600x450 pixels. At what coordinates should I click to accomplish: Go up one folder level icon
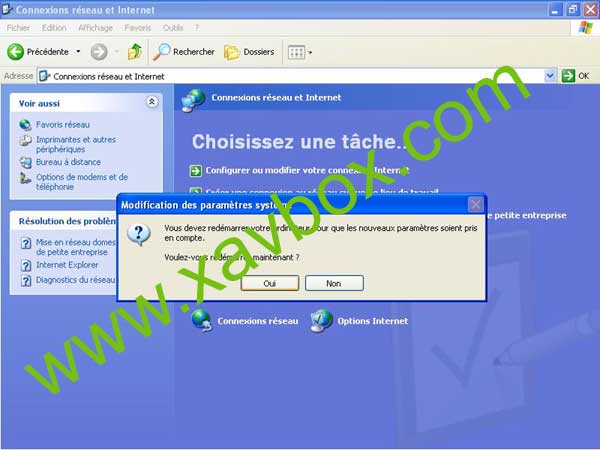click(x=135, y=52)
